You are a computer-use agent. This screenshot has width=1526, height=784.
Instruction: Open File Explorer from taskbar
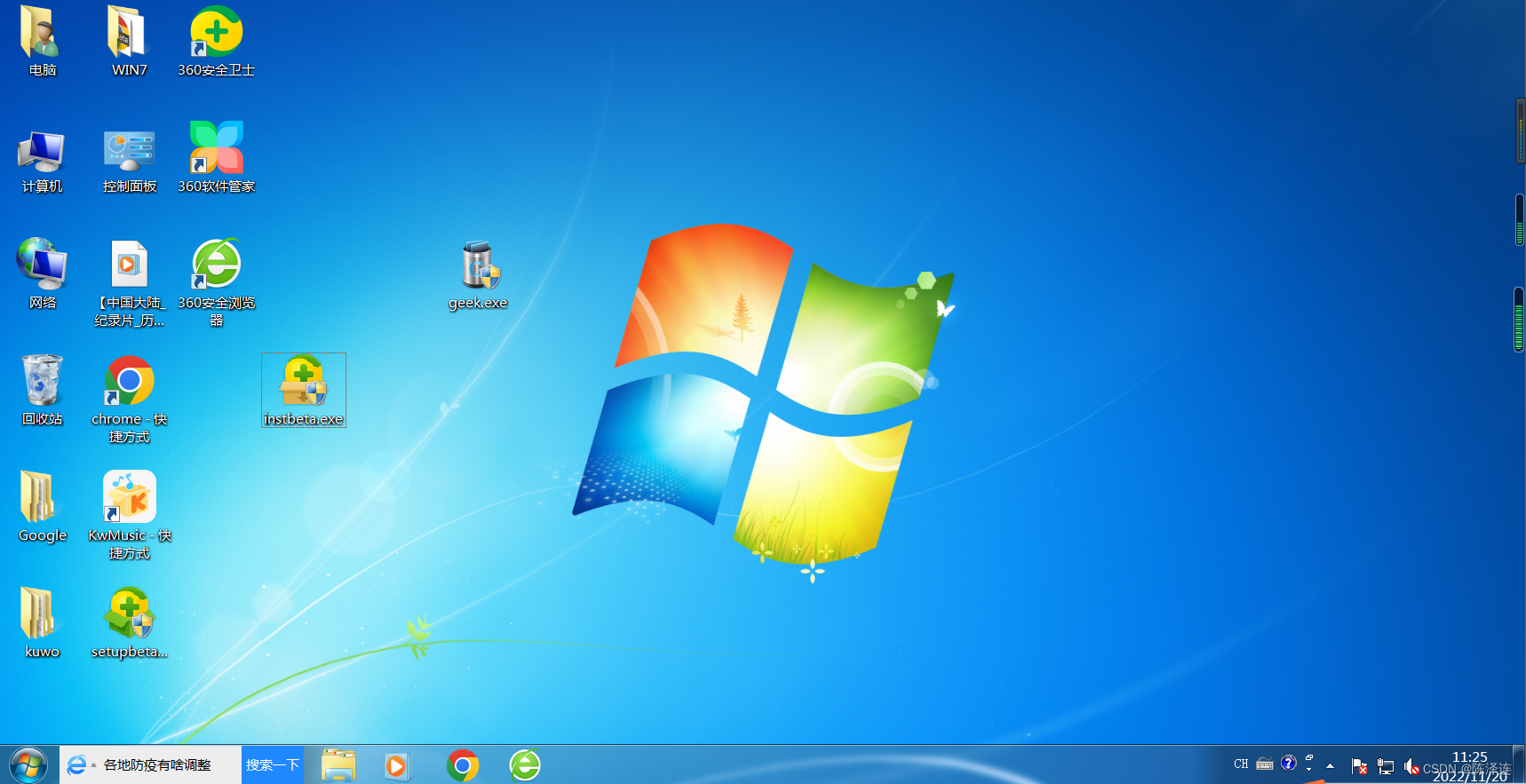(x=338, y=764)
